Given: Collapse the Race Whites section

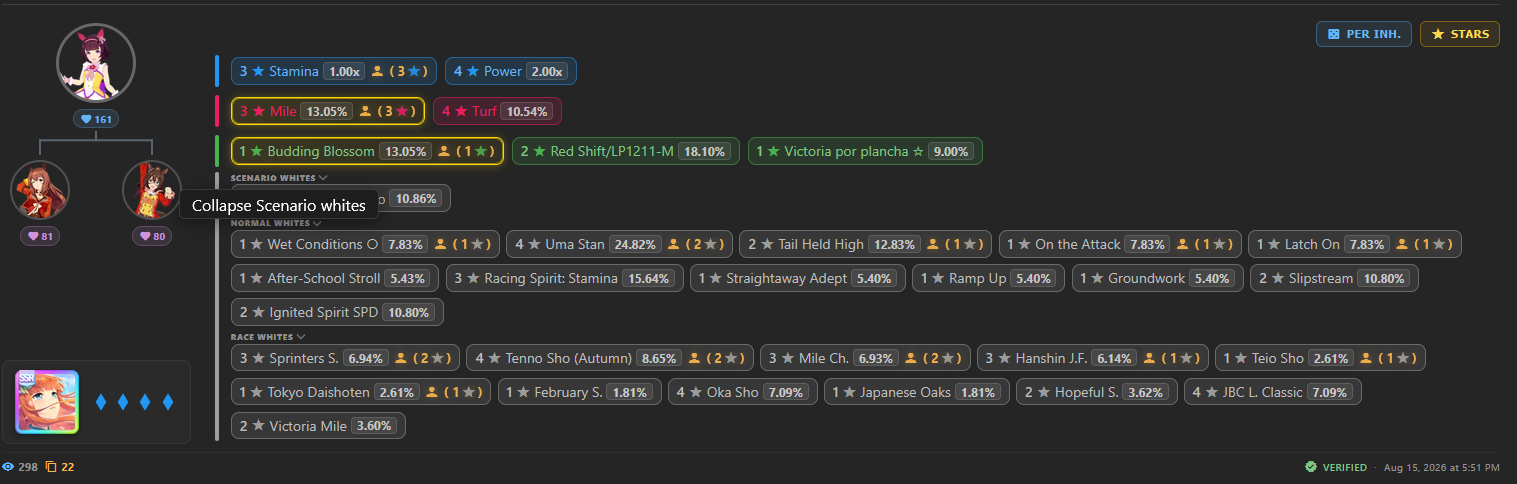Looking at the screenshot, I should pos(268,337).
